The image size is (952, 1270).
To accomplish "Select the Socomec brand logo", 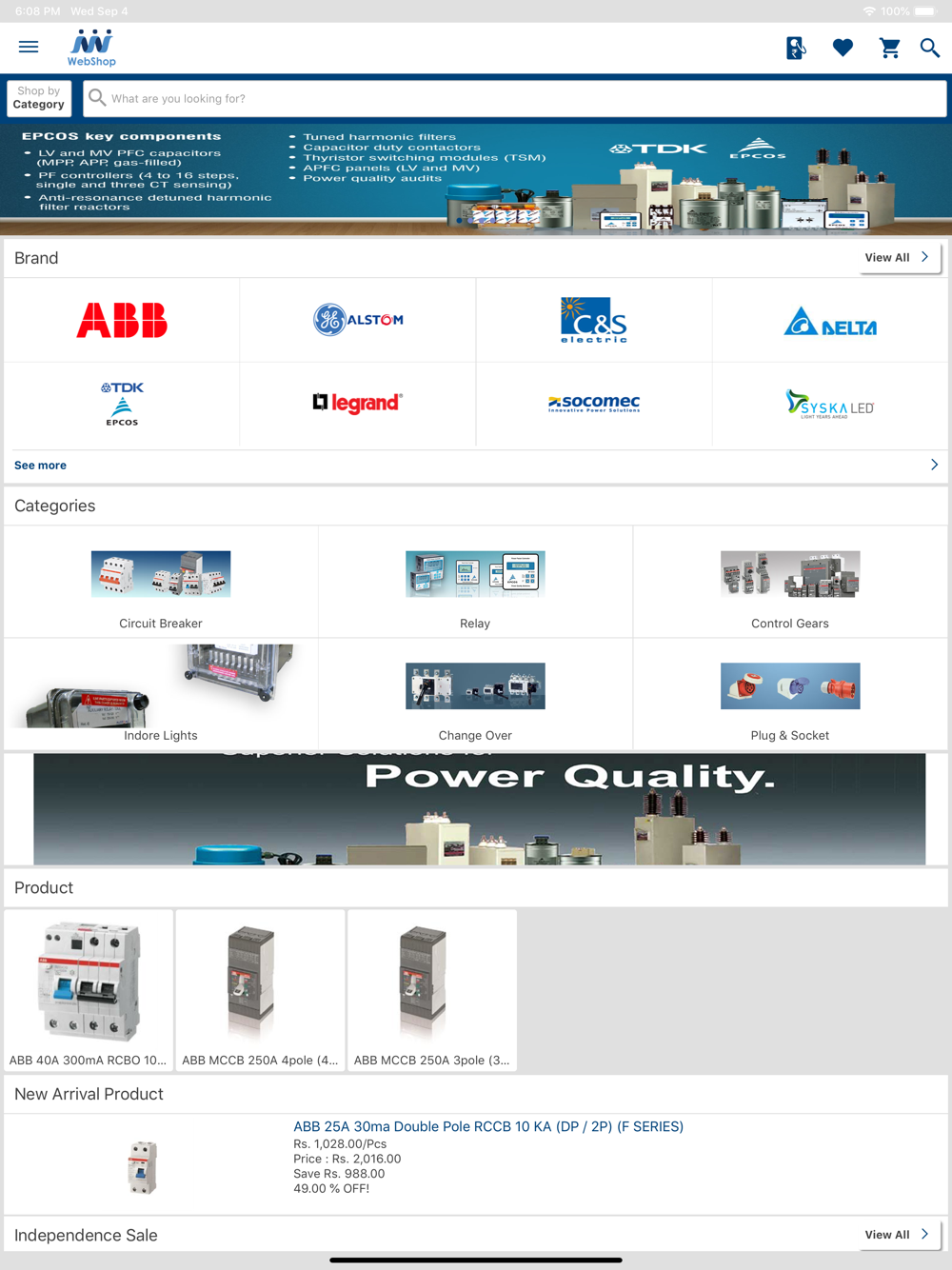I will [x=594, y=404].
